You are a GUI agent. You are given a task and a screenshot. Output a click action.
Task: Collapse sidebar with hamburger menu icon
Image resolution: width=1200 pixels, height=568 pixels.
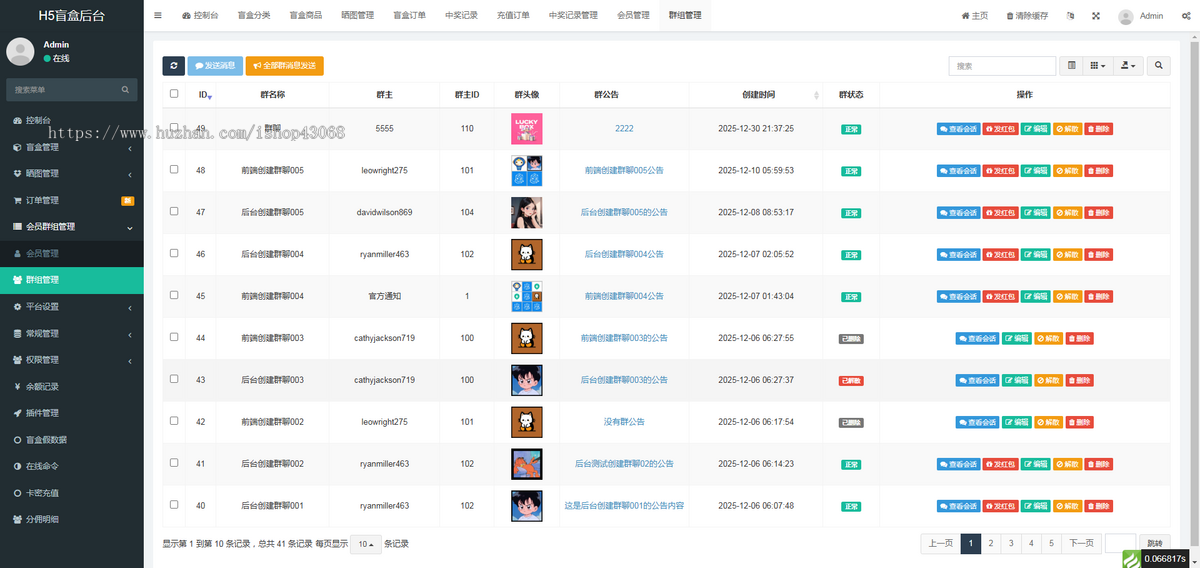coord(158,16)
